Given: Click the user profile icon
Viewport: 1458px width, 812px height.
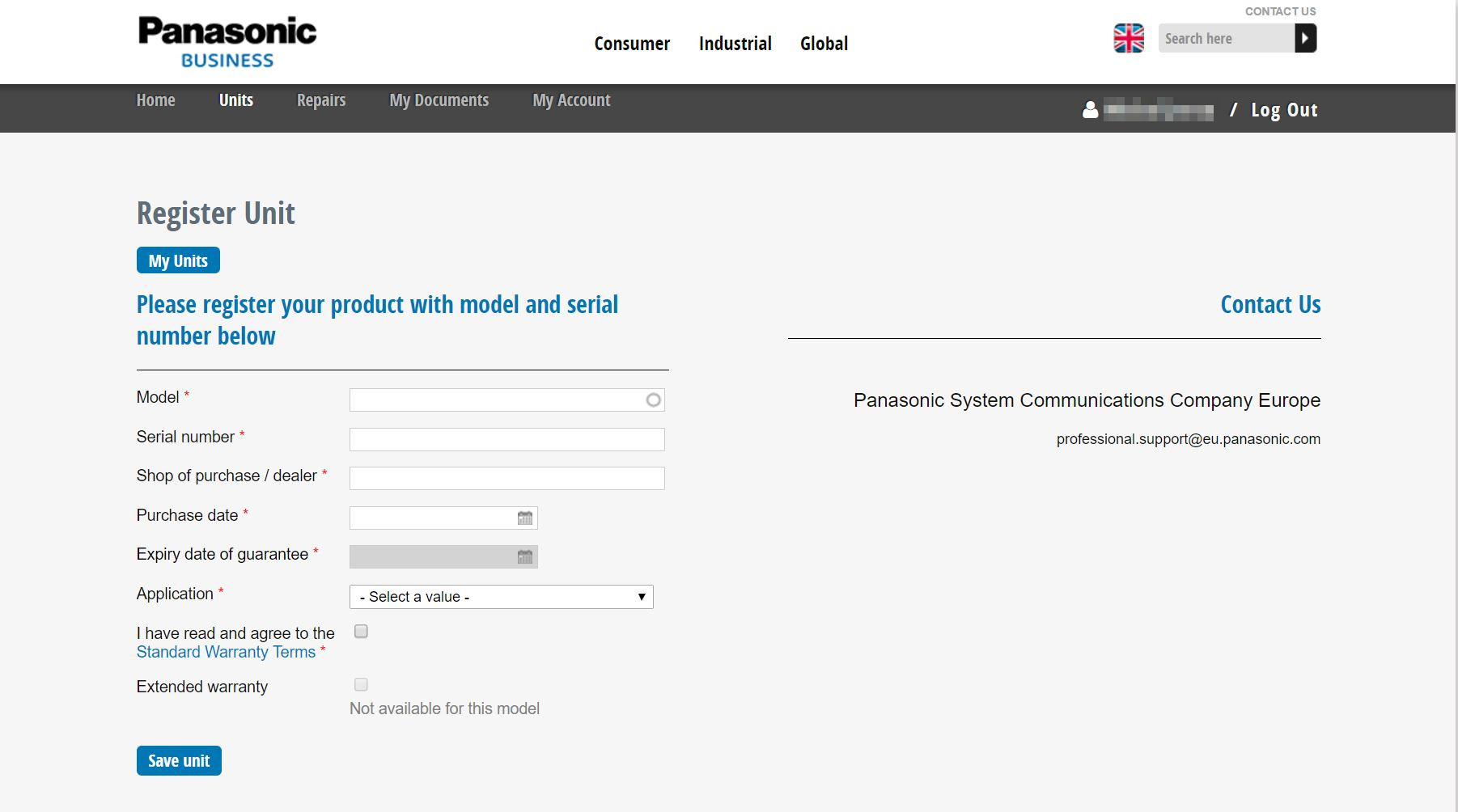Looking at the screenshot, I should 1090,109.
